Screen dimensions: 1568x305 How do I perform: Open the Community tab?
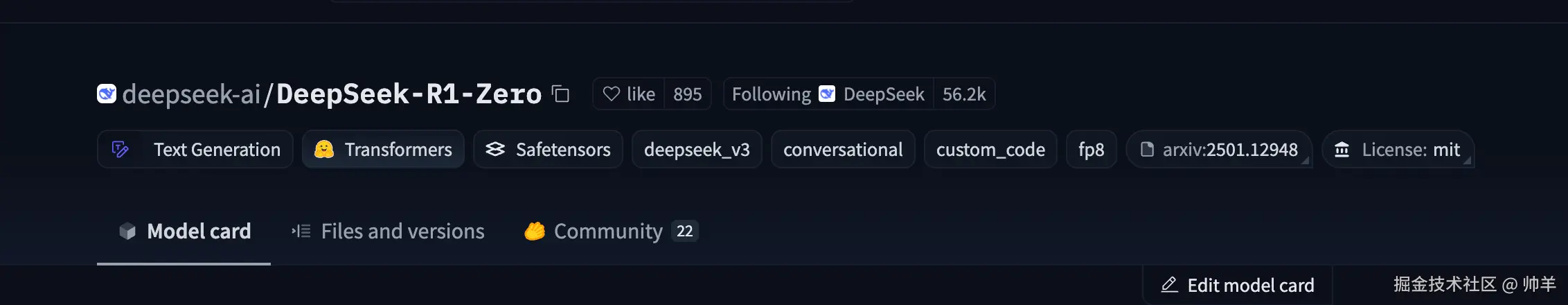(x=608, y=231)
